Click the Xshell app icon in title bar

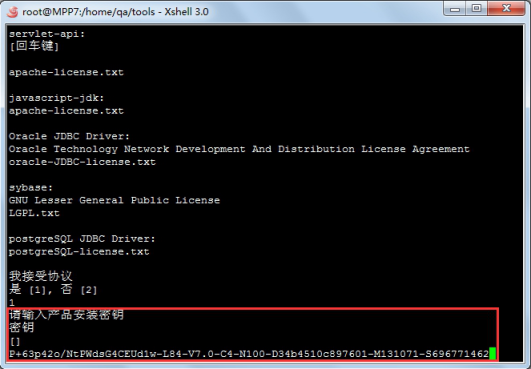click(x=13, y=12)
